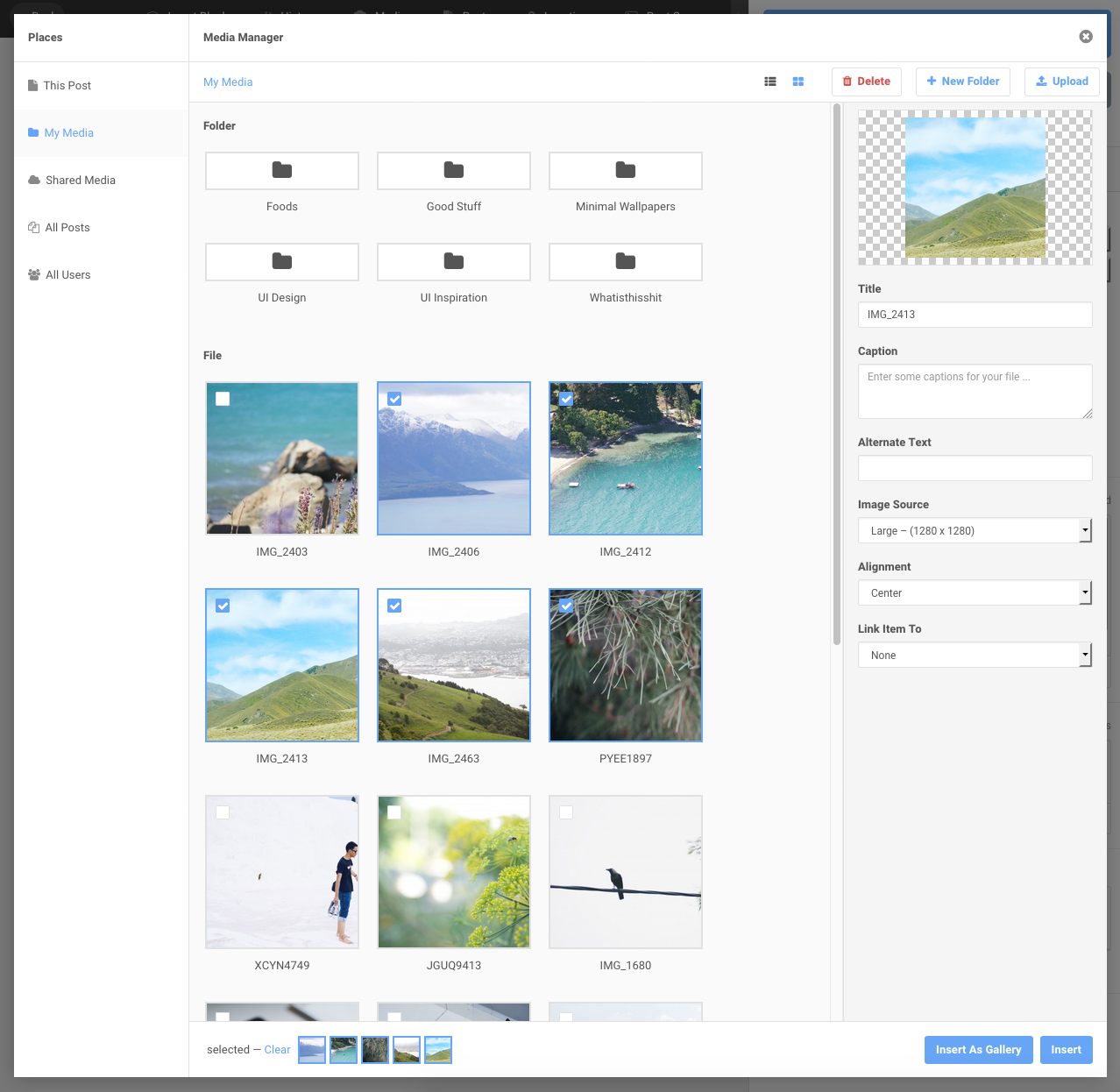Check the XCYN4749 checkbox
Image resolution: width=1120 pixels, height=1092 pixels.
coord(223,812)
